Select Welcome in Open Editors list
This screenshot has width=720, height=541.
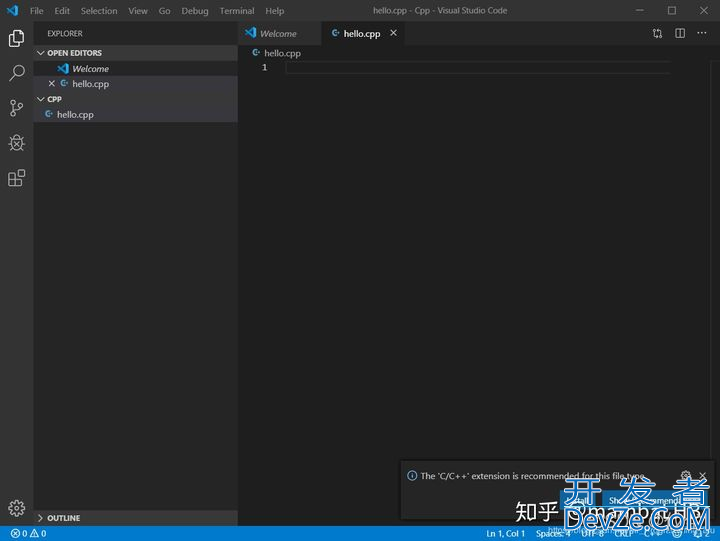pyautogui.click(x=136, y=68)
